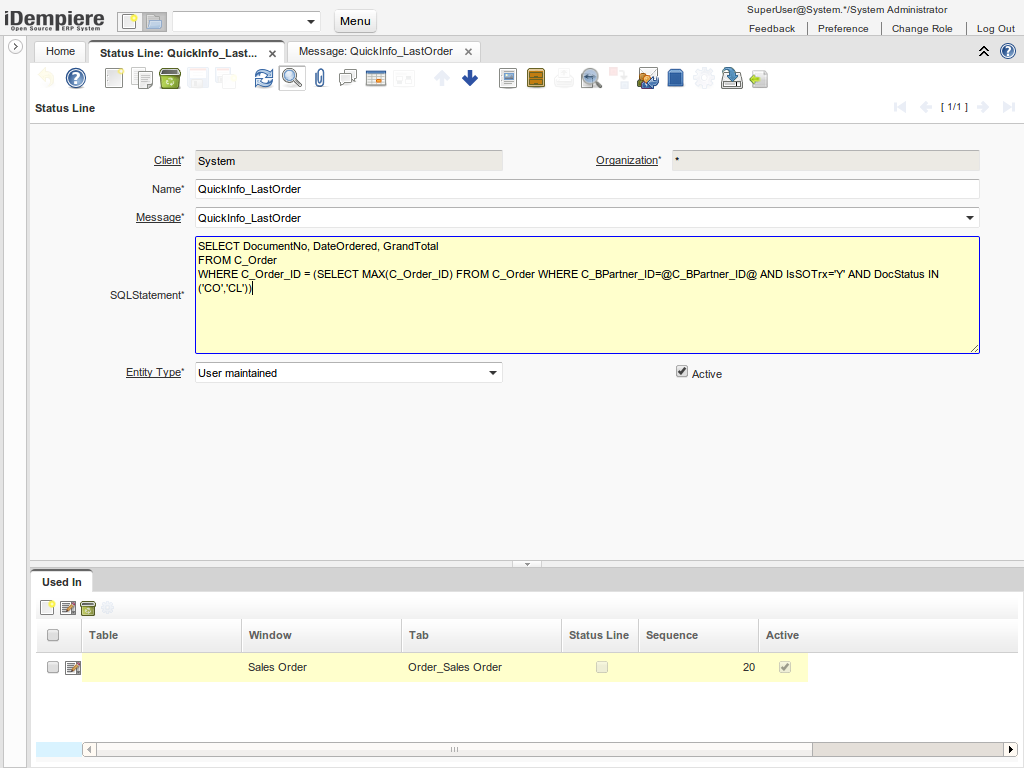This screenshot has width=1024, height=768.
Task: Expand the Entity Type dropdown
Action: point(492,373)
